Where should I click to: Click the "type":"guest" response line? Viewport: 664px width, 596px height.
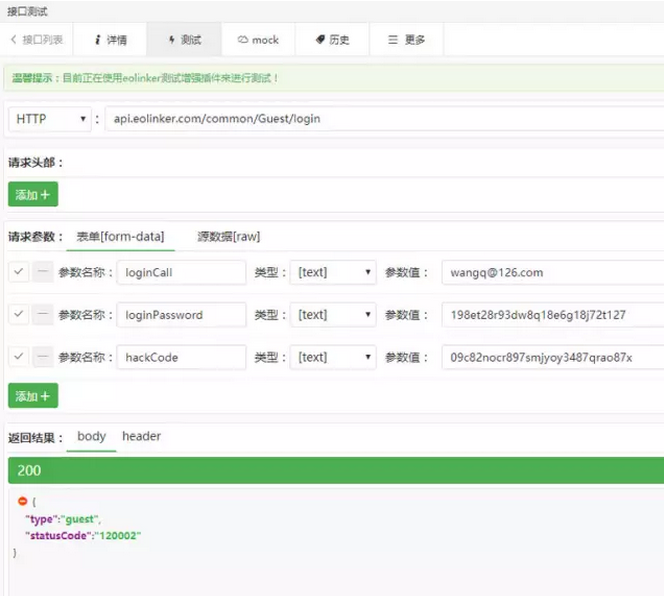[63, 519]
